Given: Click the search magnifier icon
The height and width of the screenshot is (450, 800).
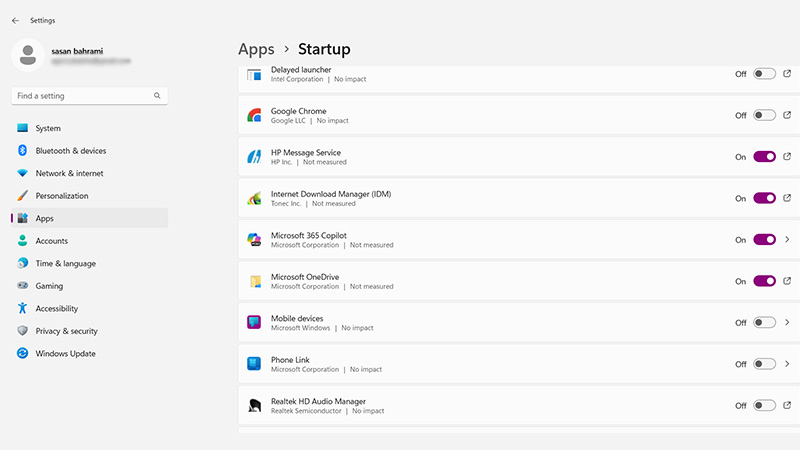Looking at the screenshot, I should tap(157, 96).
